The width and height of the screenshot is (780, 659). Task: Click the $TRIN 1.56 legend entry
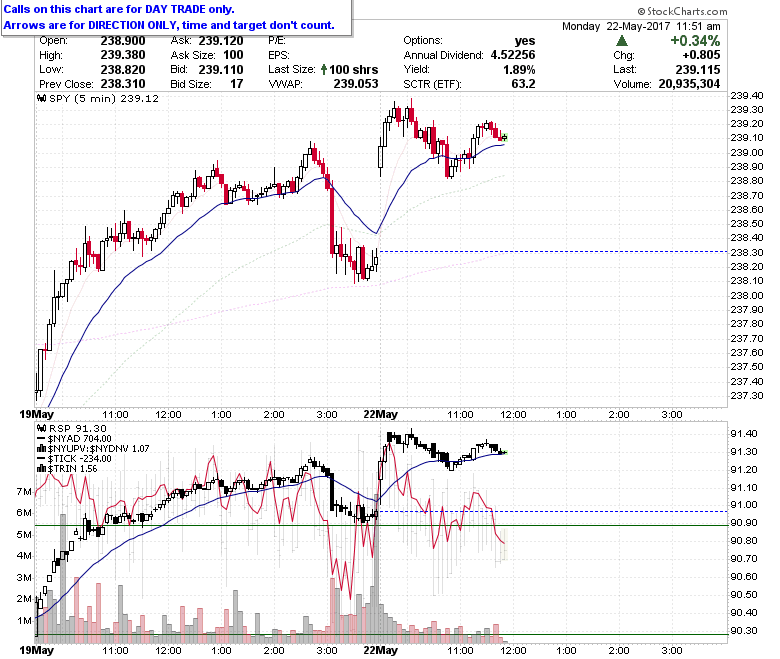pyautogui.click(x=73, y=469)
